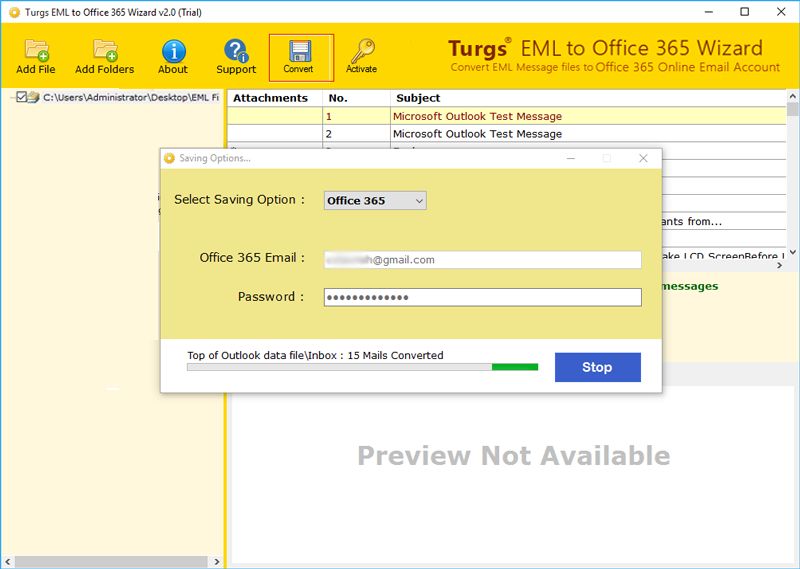This screenshot has width=800, height=569.
Task: Click the left pane horizontal scrollbar thumb
Action: (x=111, y=561)
